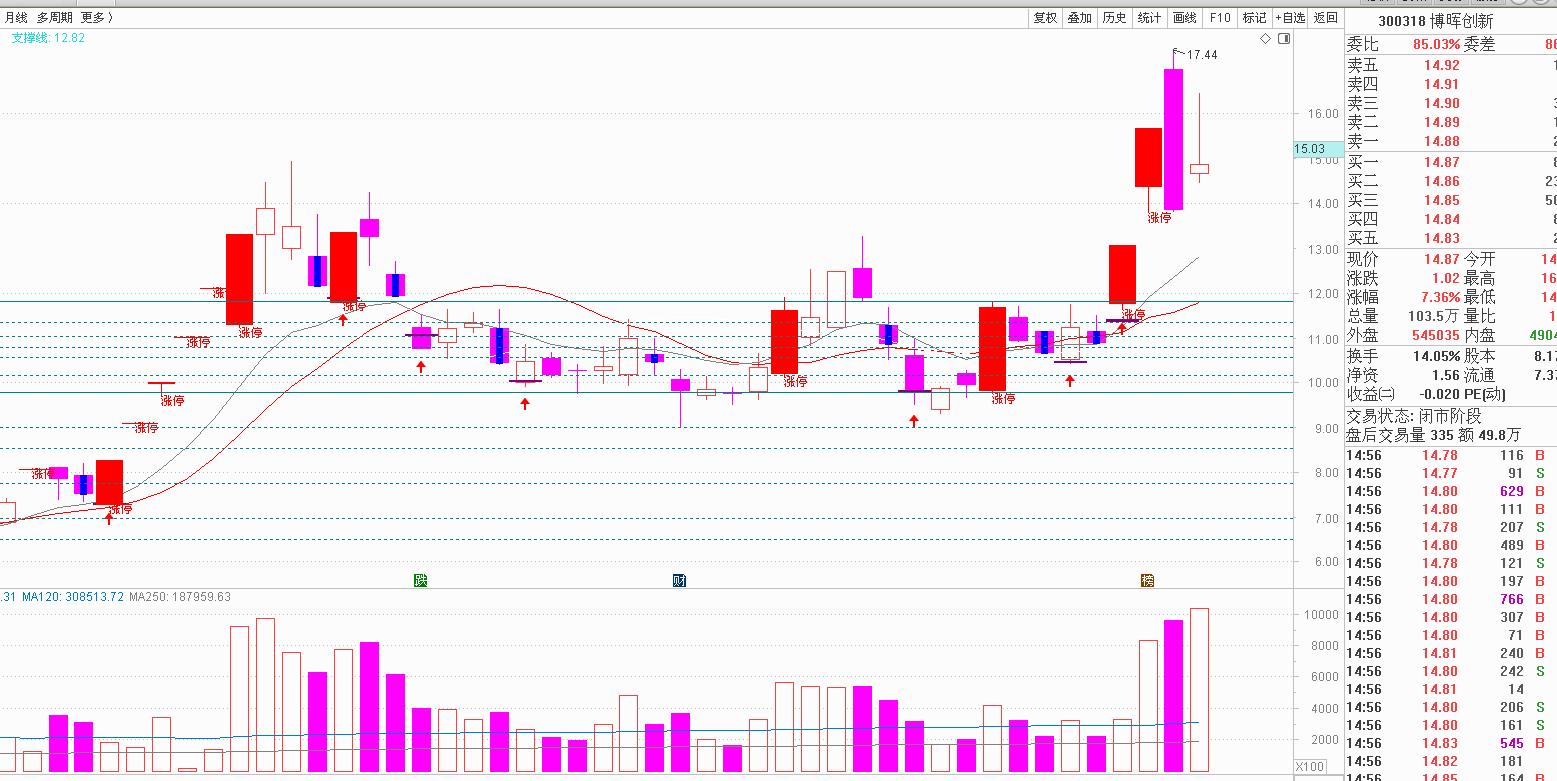
Task: Select the 买二 bid price 14.86
Action: point(1442,181)
